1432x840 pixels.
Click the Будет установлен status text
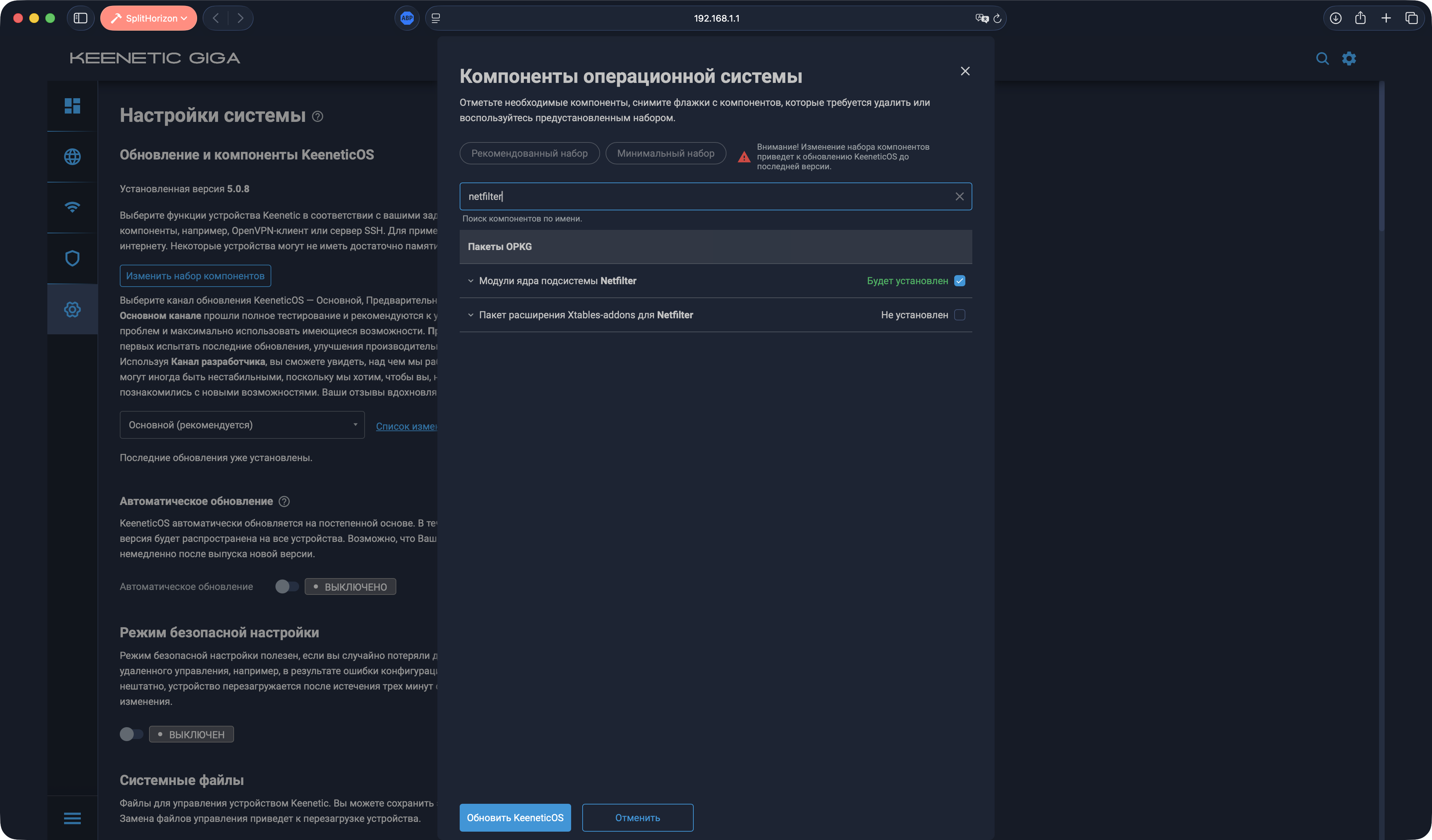tap(908, 281)
